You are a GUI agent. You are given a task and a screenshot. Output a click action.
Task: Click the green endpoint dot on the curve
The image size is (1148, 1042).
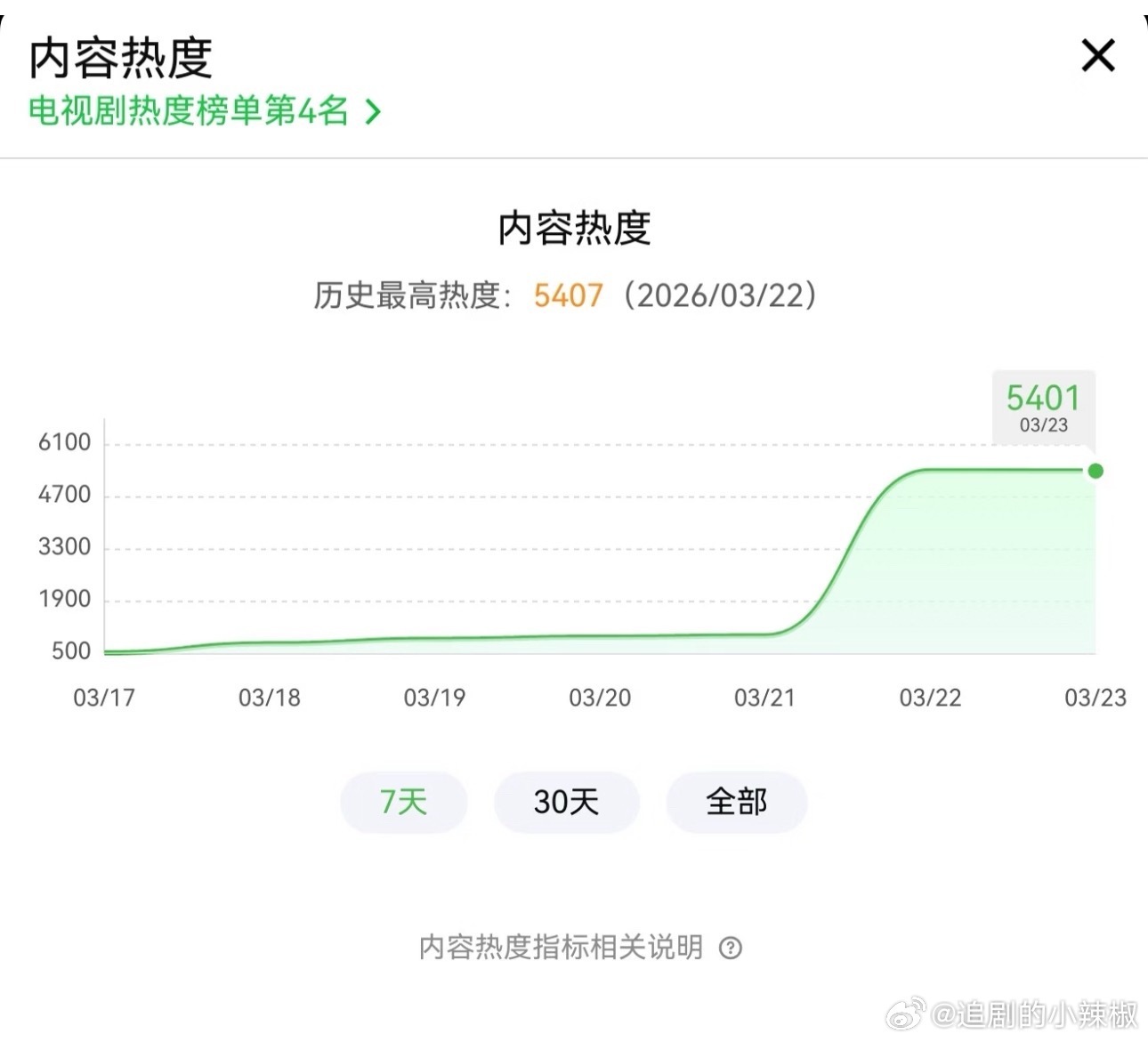1095,469
